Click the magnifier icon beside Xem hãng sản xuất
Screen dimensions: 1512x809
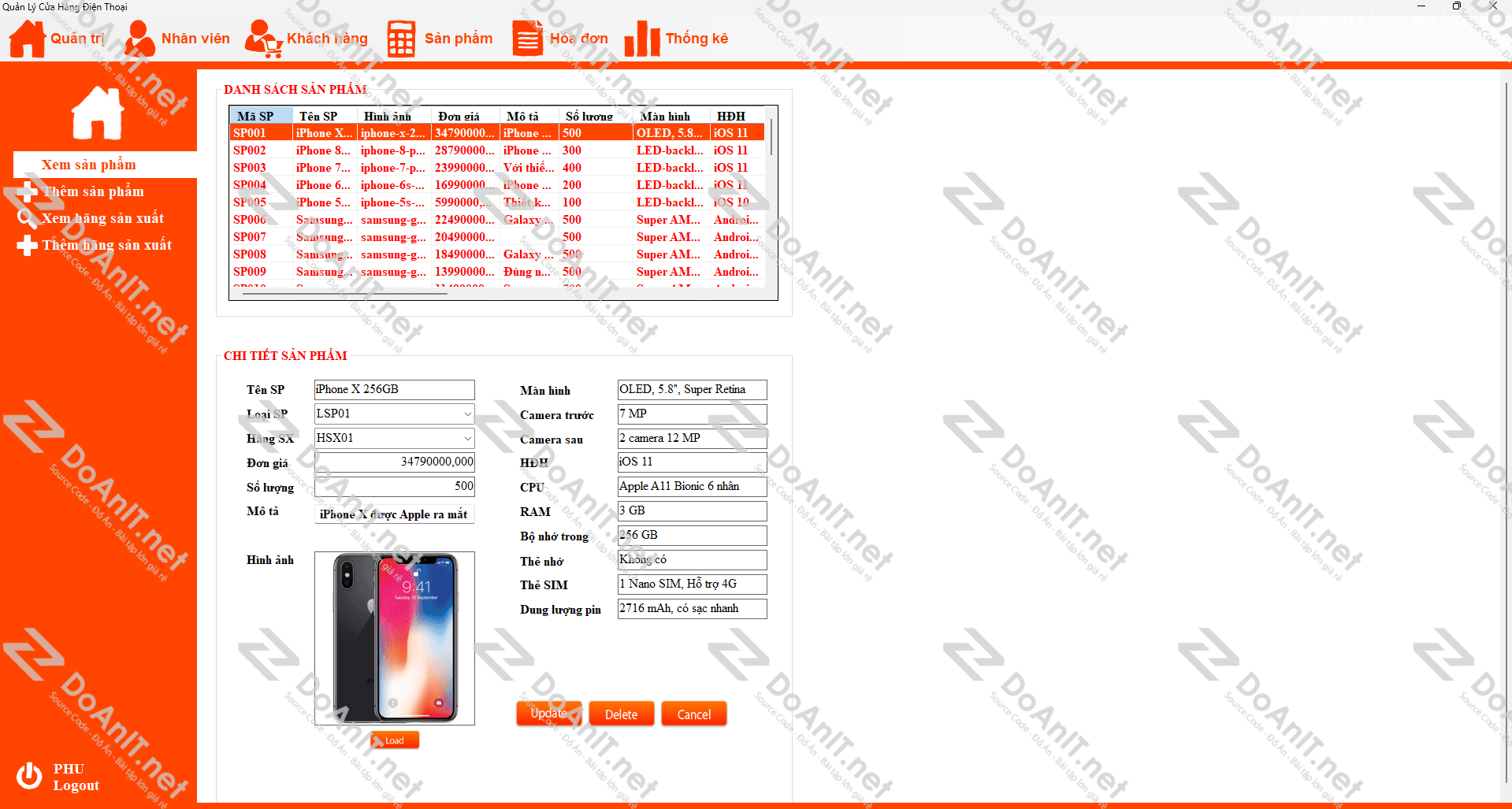[x=27, y=218]
